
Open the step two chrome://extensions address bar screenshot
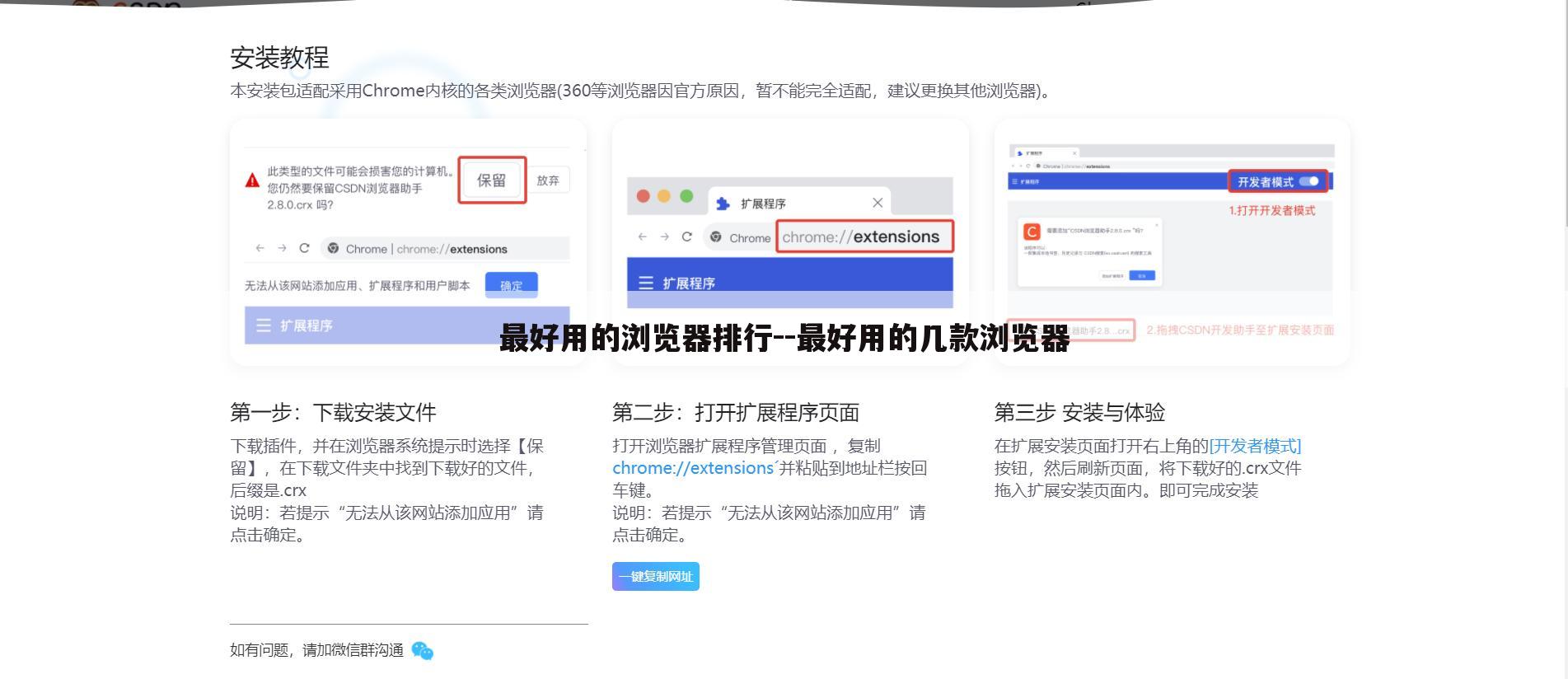[x=790, y=242]
